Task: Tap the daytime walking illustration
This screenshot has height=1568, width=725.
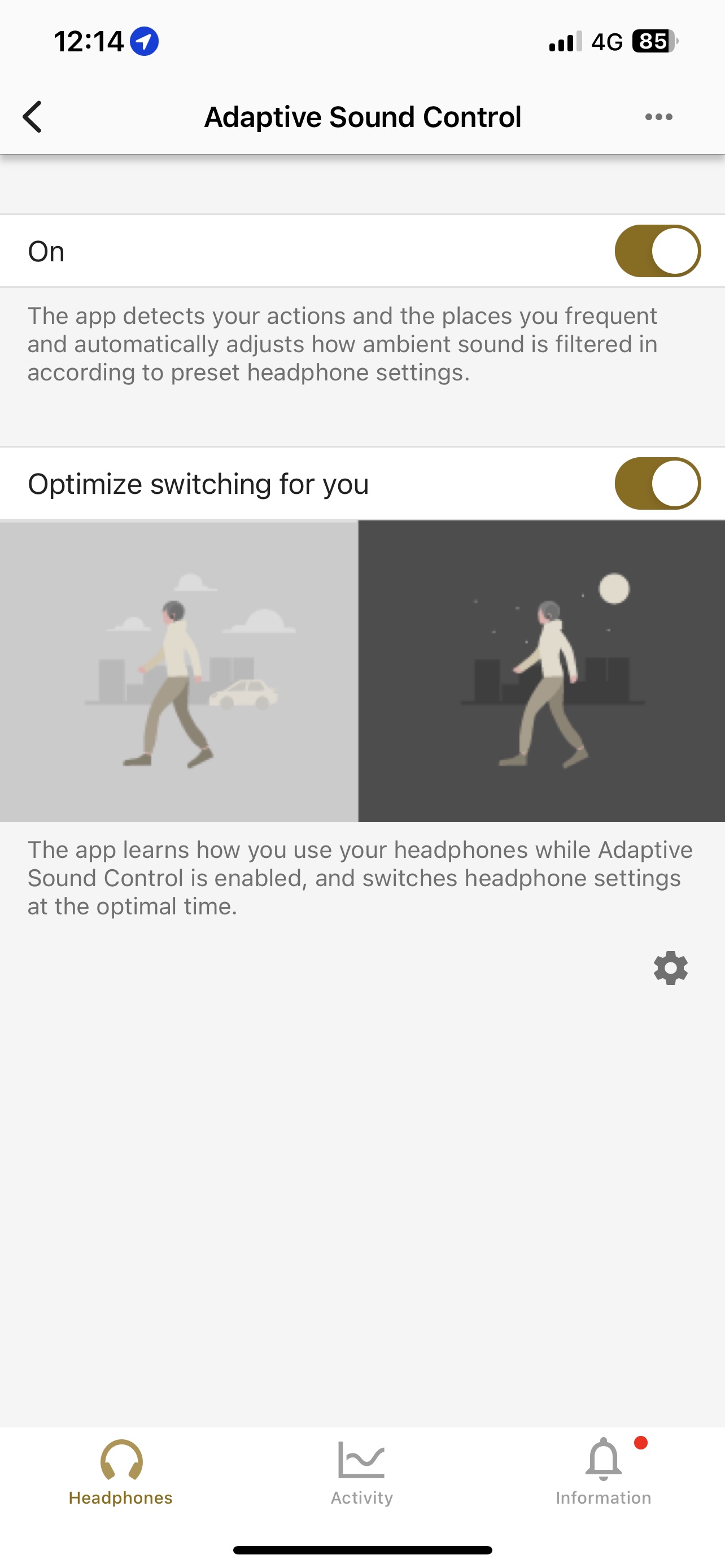Action: pyautogui.click(x=179, y=671)
